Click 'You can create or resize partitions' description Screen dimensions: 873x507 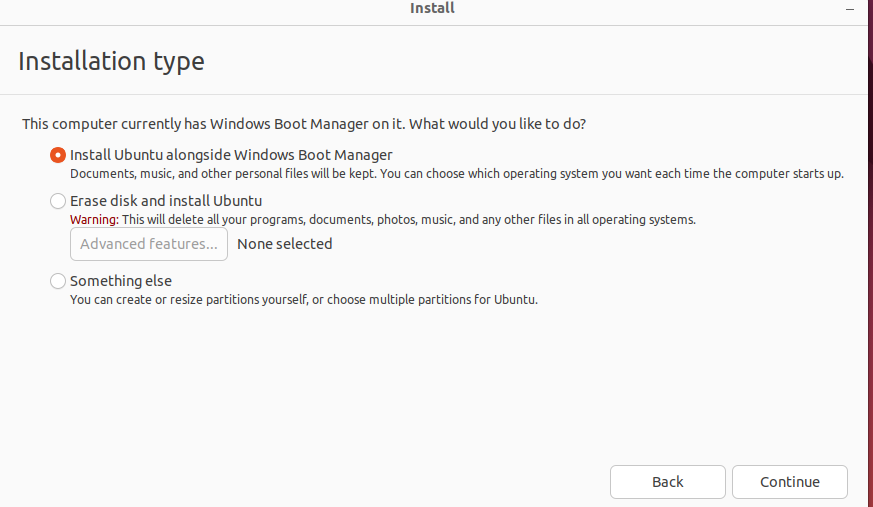tap(304, 300)
